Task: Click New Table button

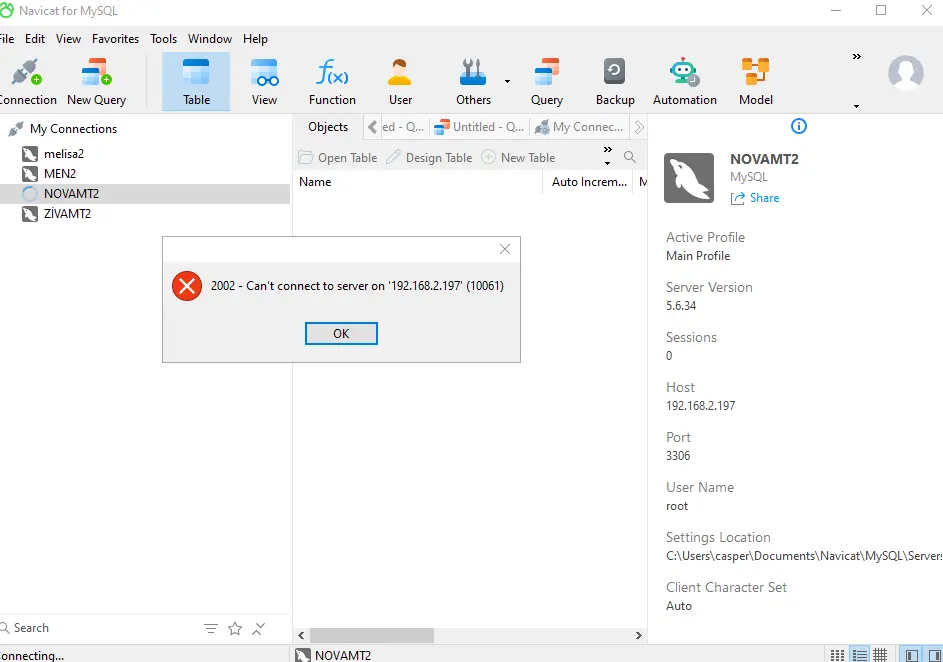Action: click(518, 158)
